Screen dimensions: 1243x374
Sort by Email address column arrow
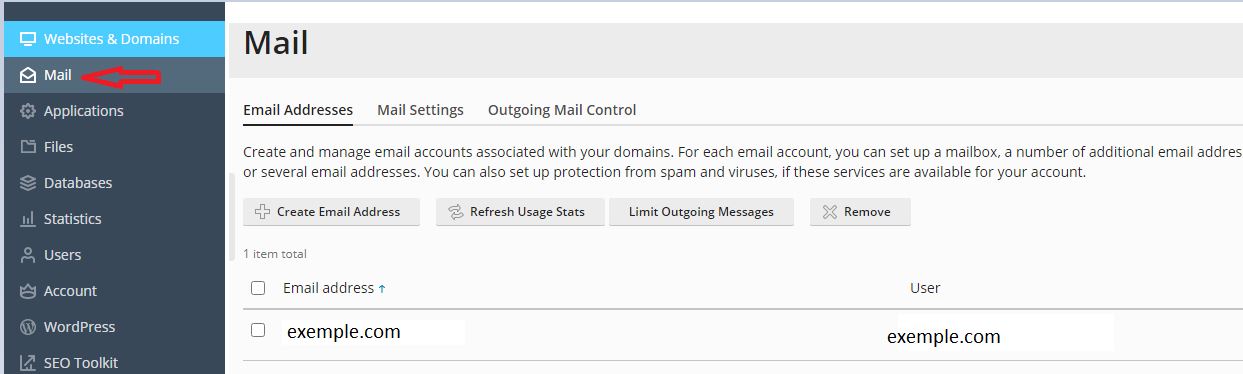point(382,289)
